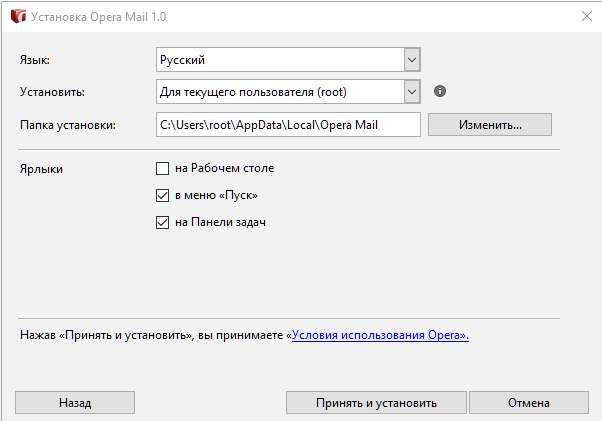Screen dimensions: 602x421
Task: Uncheck the taskbar shortcut checkbox
Action: [x=162, y=223]
